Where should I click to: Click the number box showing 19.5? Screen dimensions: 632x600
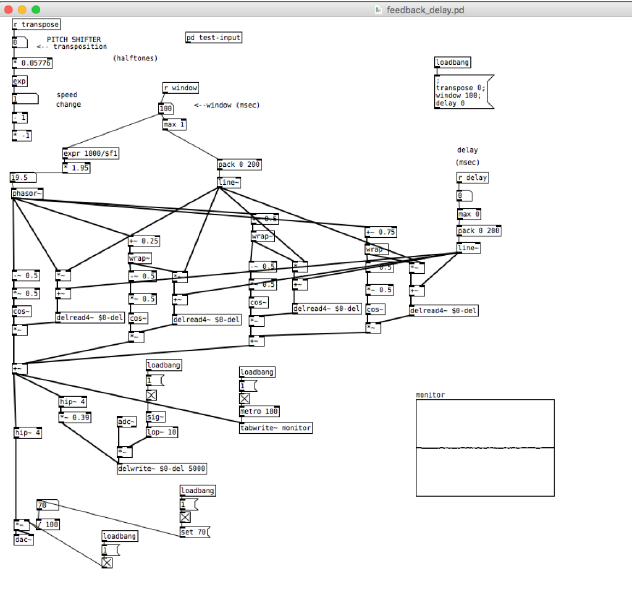(x=23, y=177)
